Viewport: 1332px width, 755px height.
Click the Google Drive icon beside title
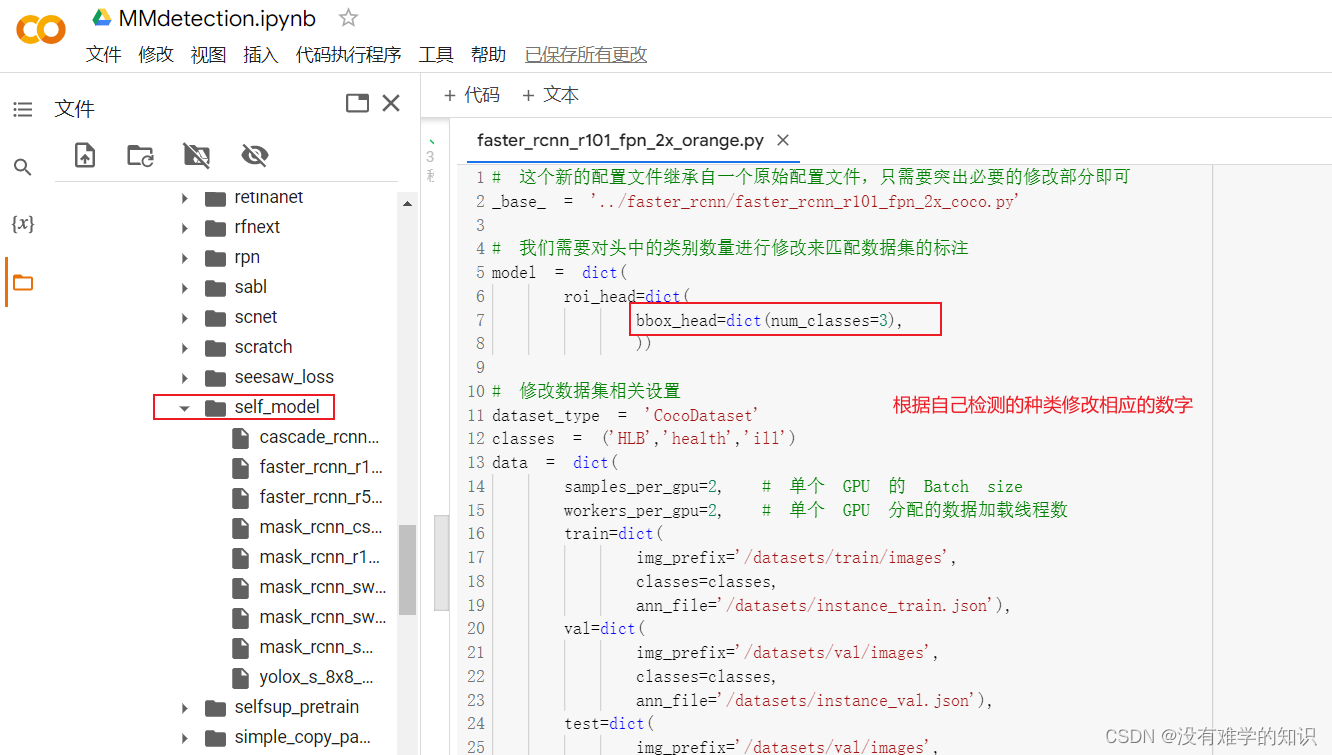pos(101,17)
